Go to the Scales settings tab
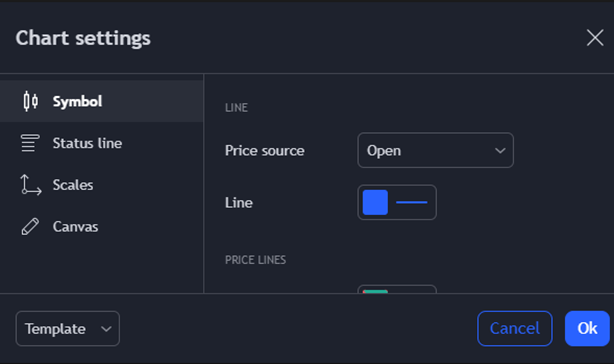 tap(102, 185)
